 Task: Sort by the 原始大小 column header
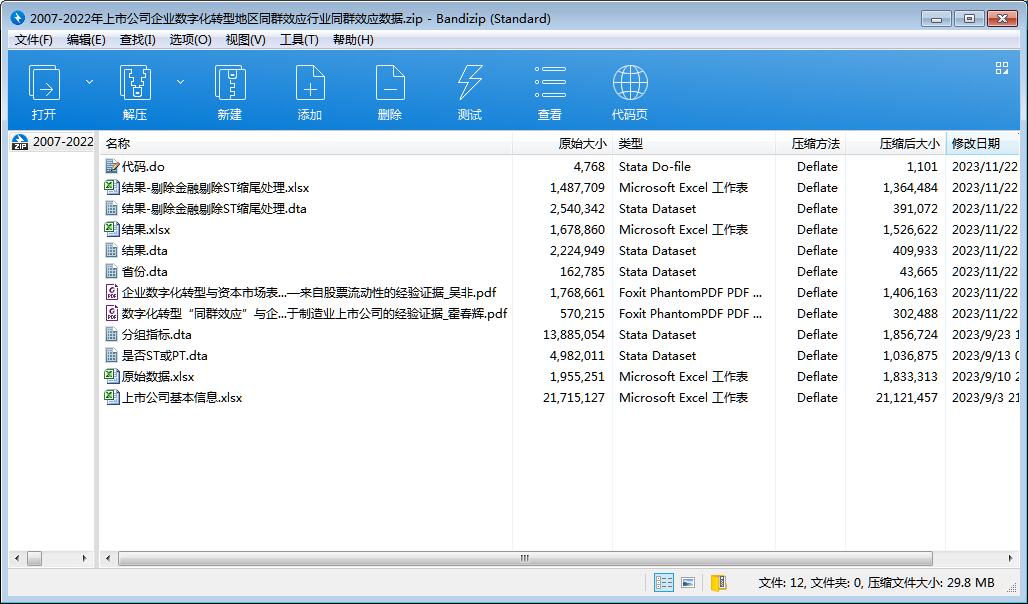coord(563,144)
